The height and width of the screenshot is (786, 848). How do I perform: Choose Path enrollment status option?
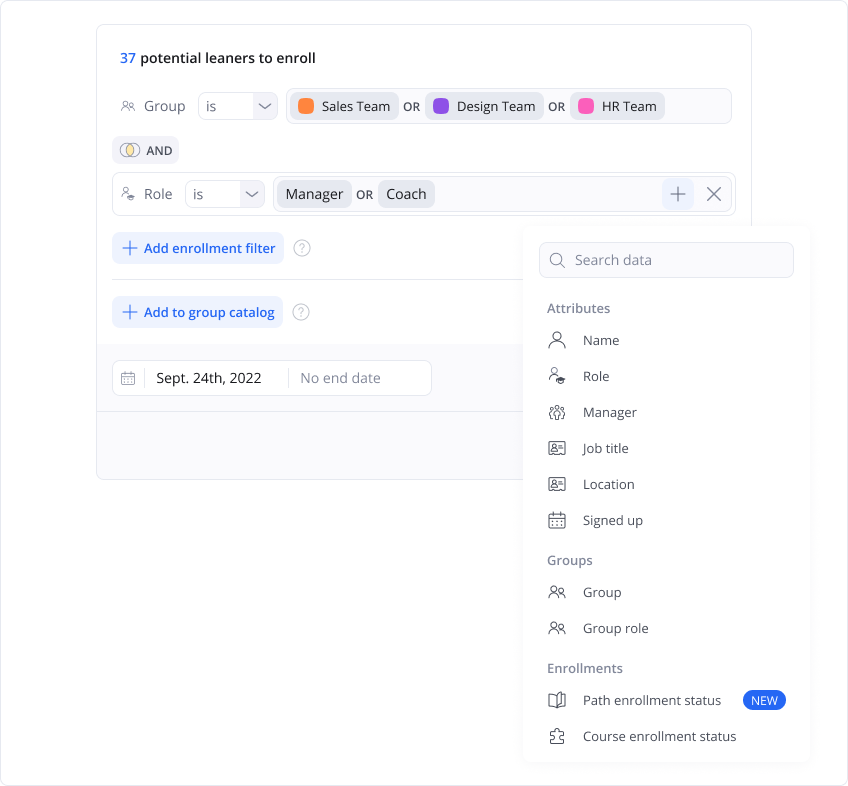point(651,700)
